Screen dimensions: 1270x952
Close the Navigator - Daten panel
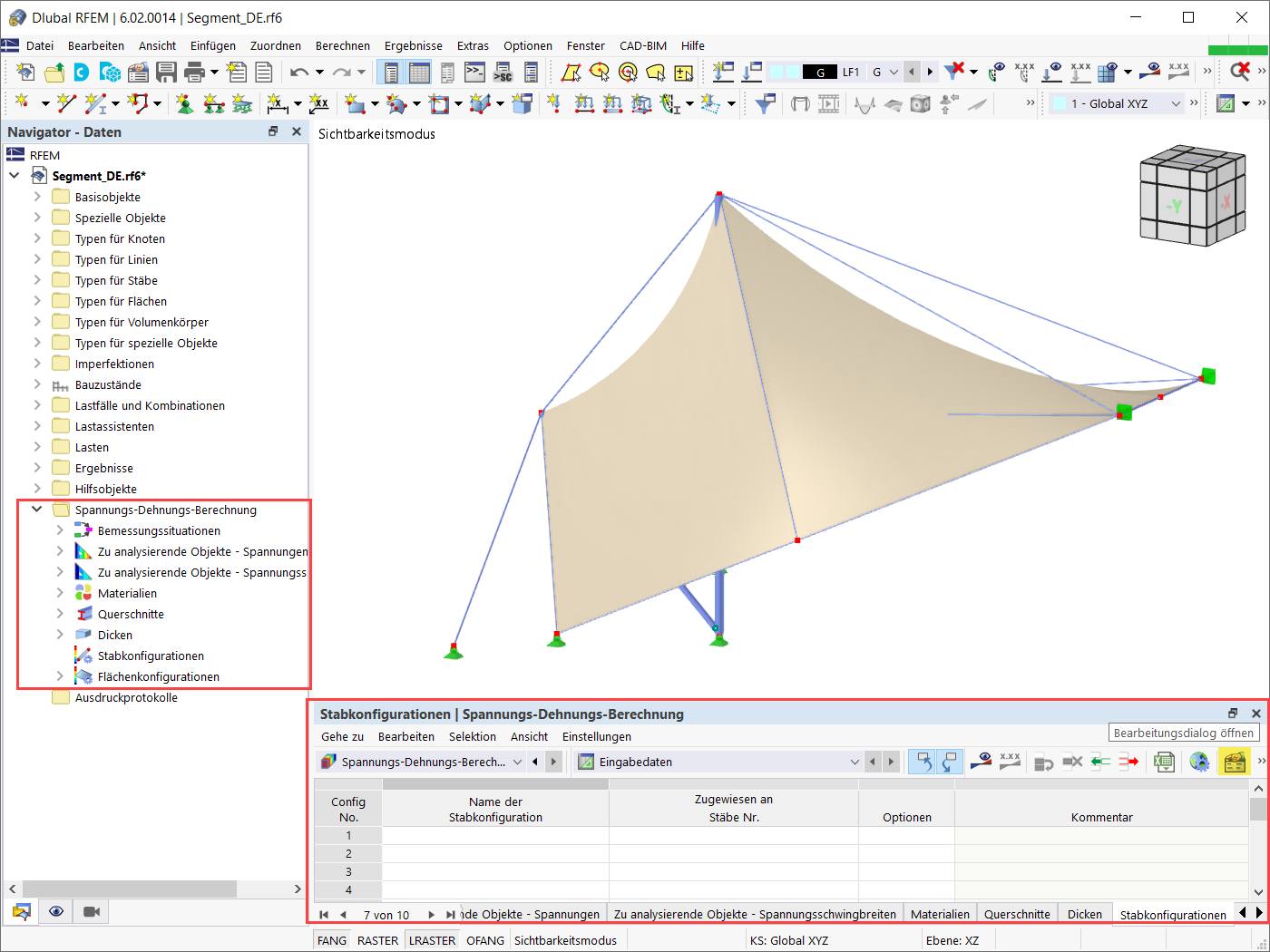(x=296, y=131)
